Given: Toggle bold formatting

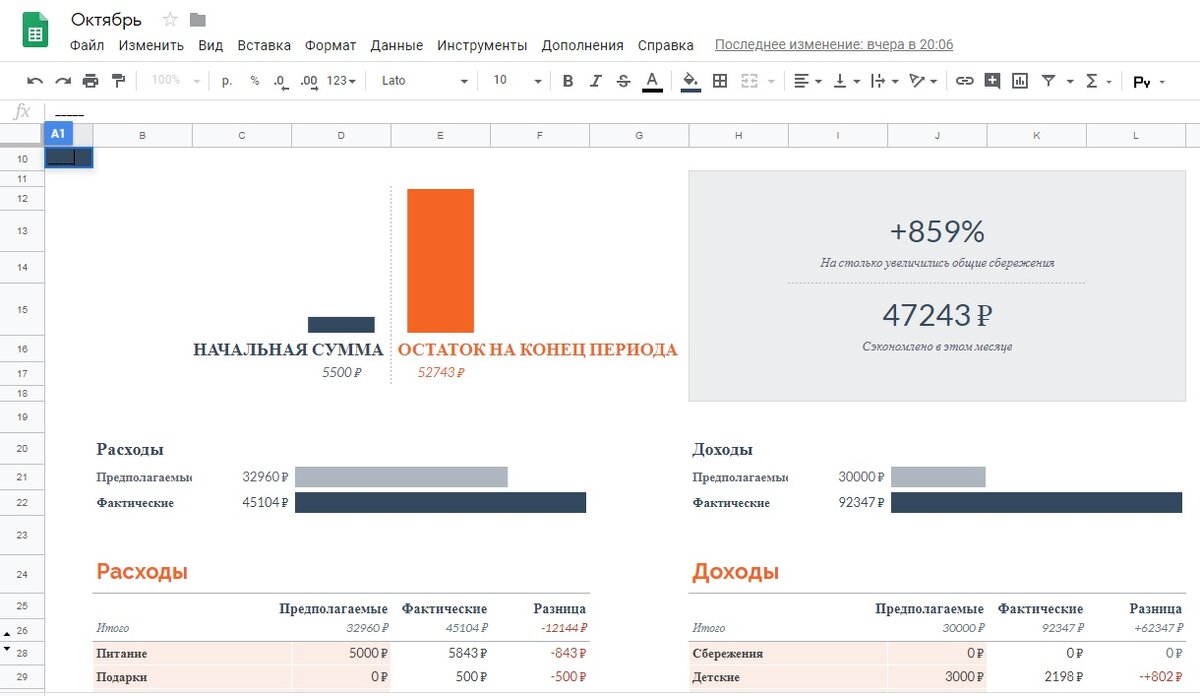Looking at the screenshot, I should [x=568, y=81].
